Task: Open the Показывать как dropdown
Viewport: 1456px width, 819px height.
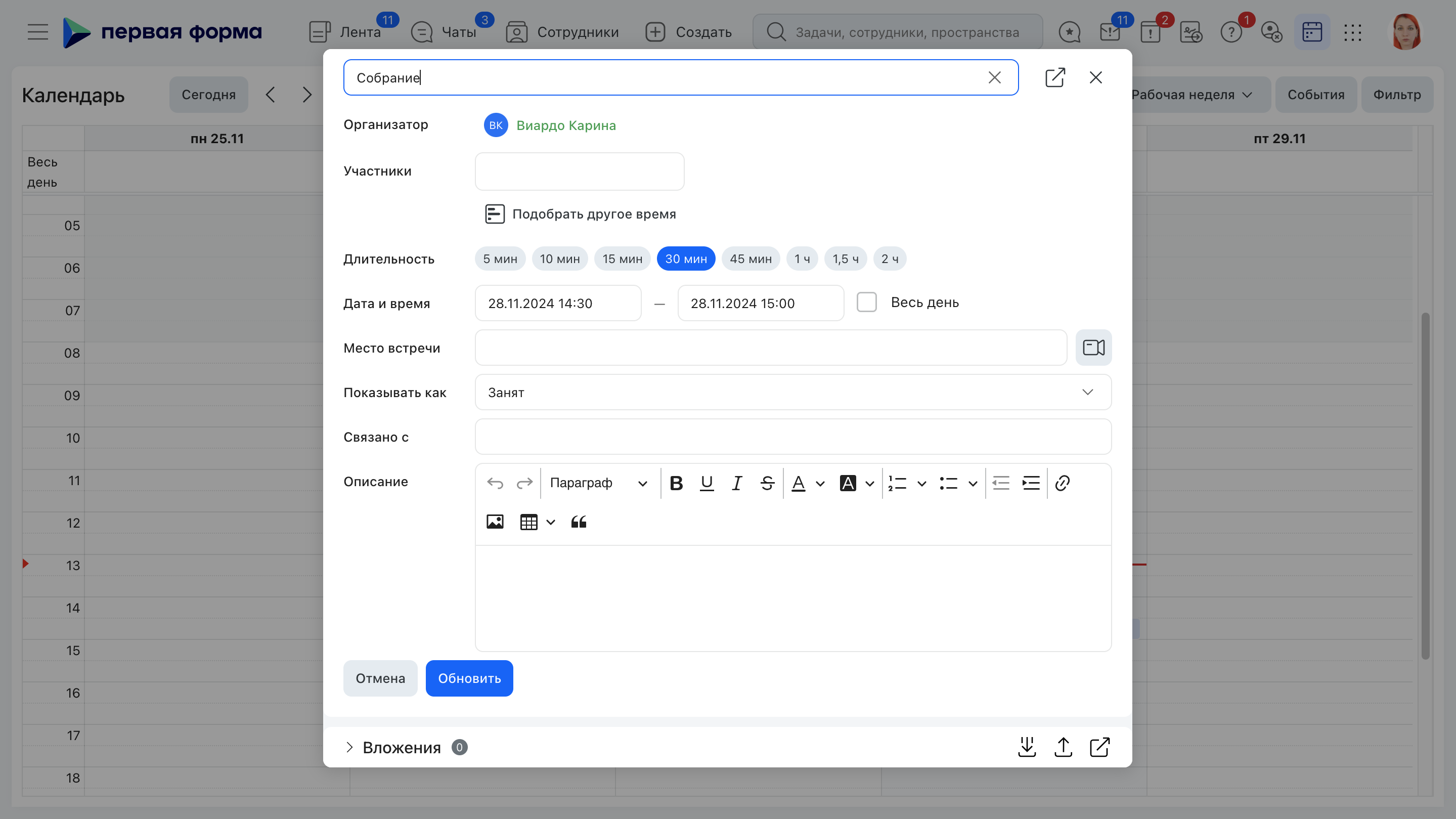Action: 793,392
